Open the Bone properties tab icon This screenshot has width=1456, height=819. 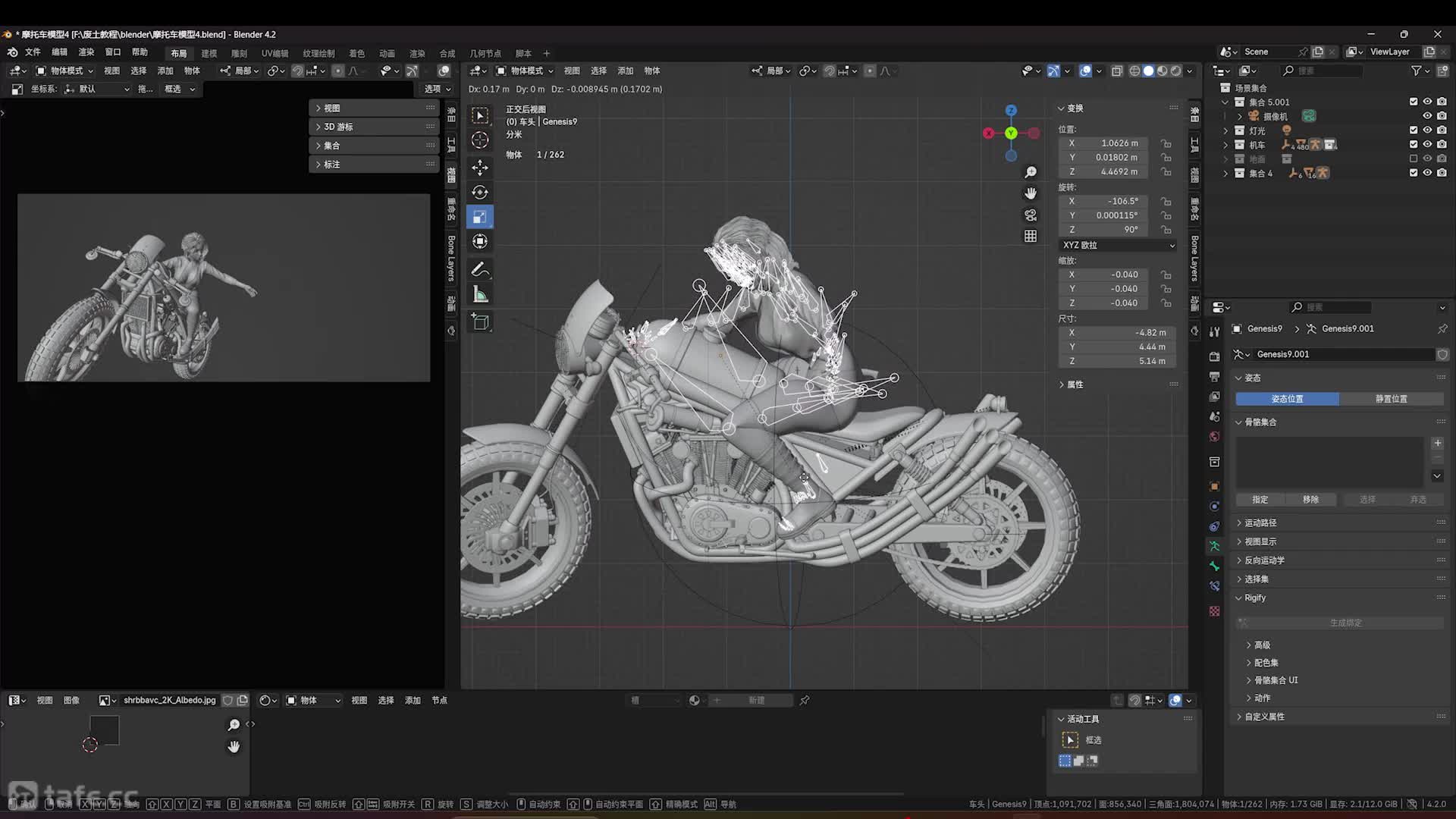tap(1215, 566)
